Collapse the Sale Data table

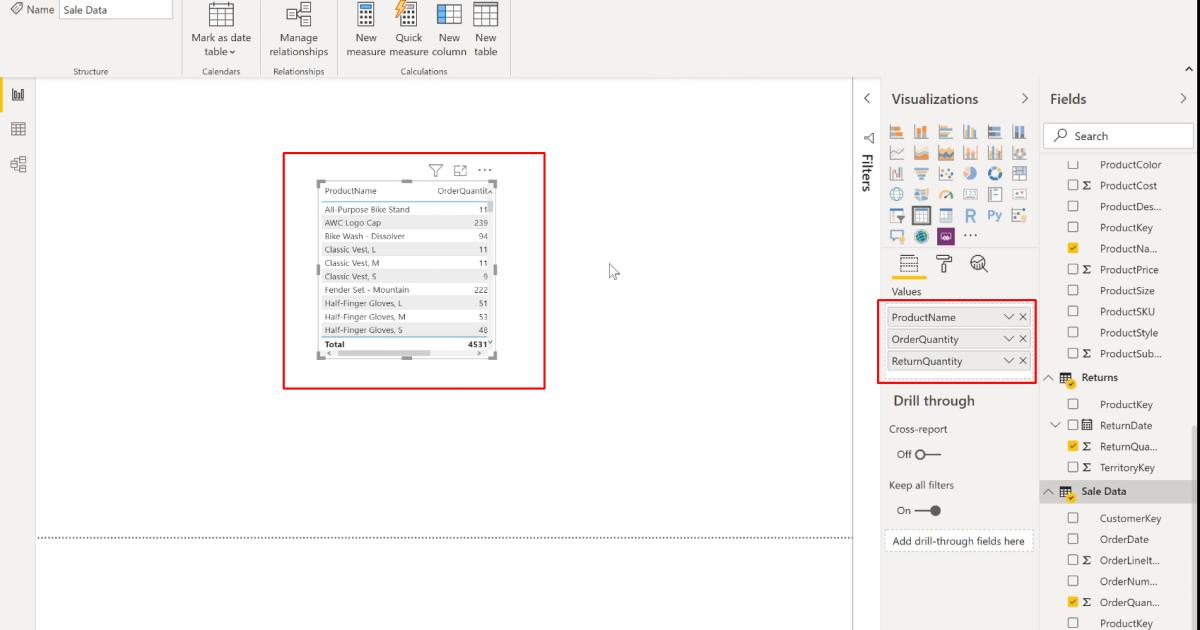1048,491
